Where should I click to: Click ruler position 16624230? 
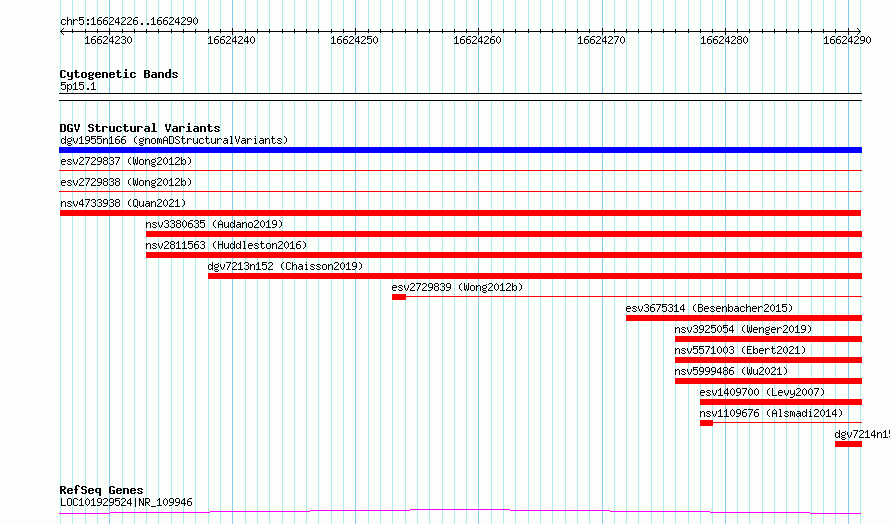(108, 40)
